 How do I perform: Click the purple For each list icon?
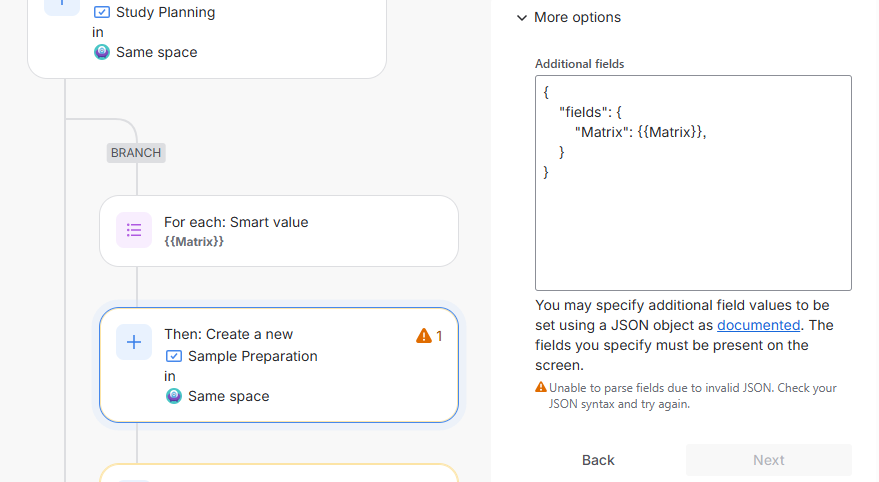(134, 231)
